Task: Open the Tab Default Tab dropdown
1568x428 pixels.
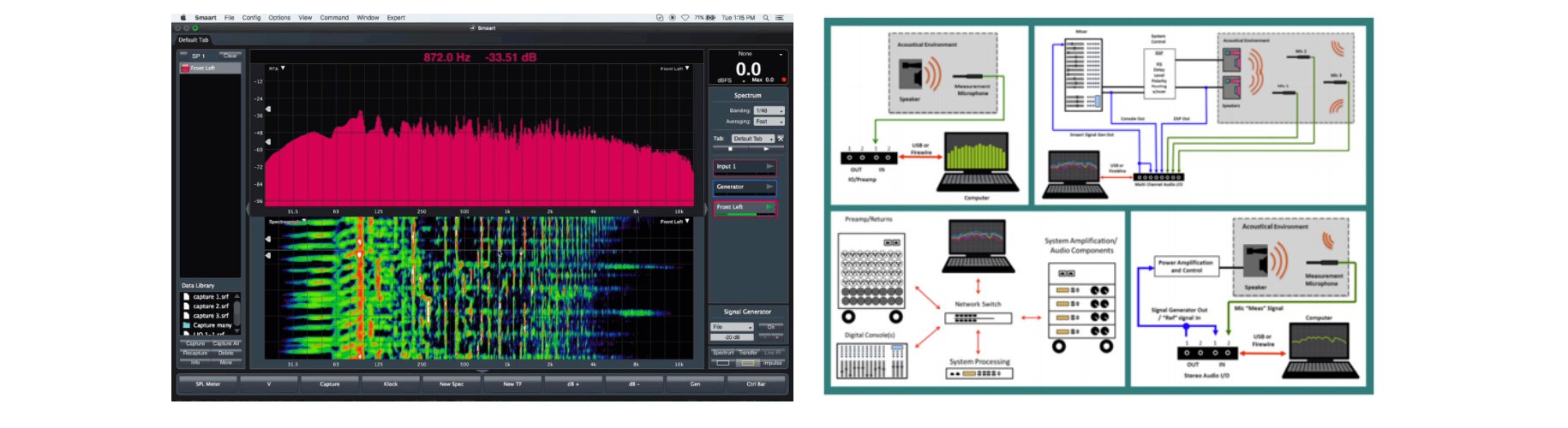Action: click(x=753, y=139)
